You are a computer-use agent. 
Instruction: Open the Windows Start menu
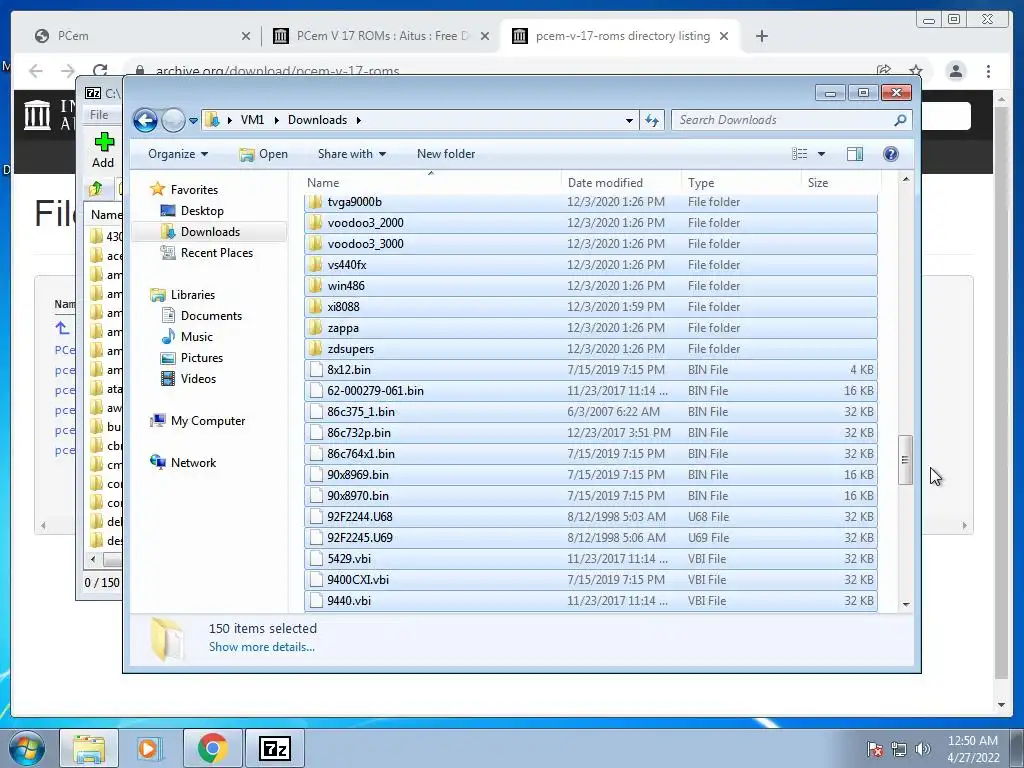click(x=27, y=748)
